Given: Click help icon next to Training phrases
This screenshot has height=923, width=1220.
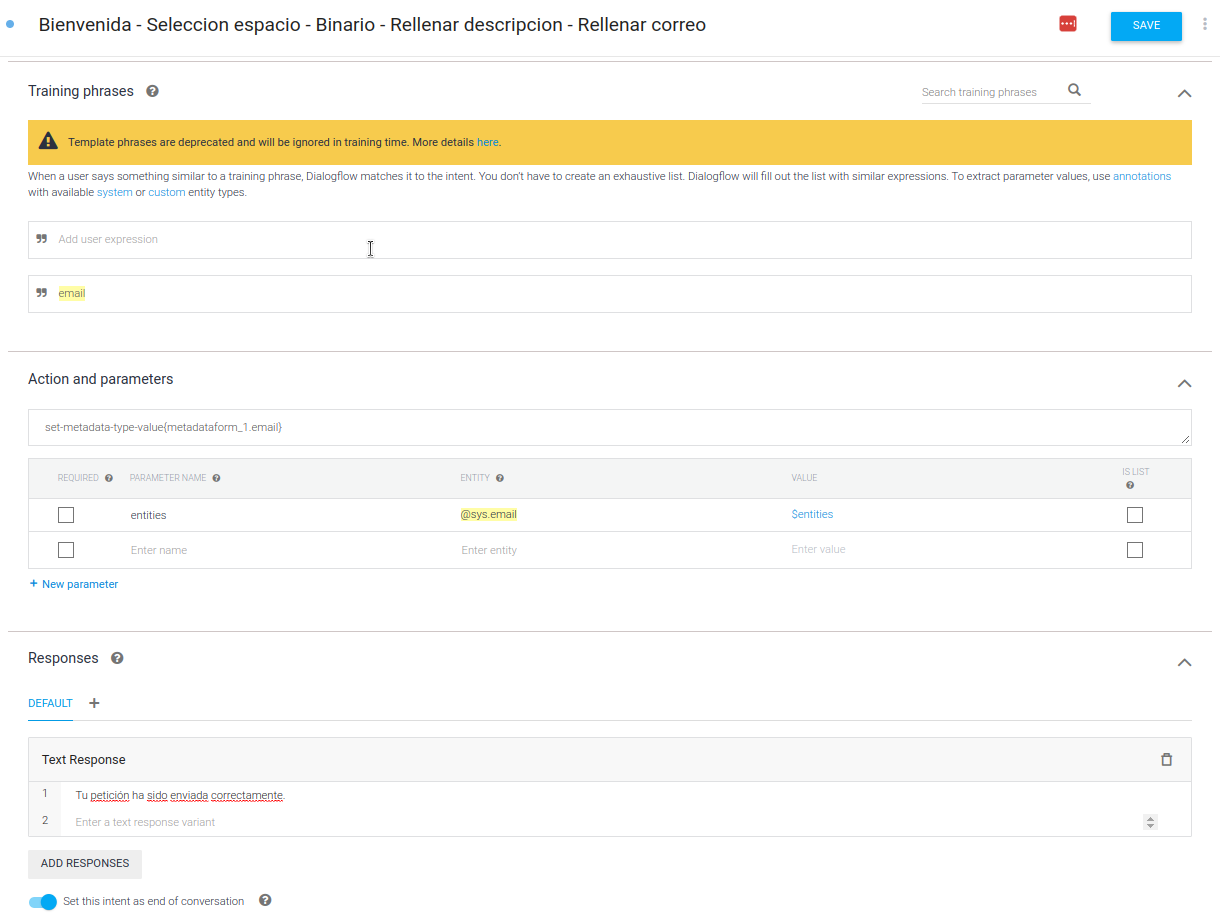Looking at the screenshot, I should (153, 91).
